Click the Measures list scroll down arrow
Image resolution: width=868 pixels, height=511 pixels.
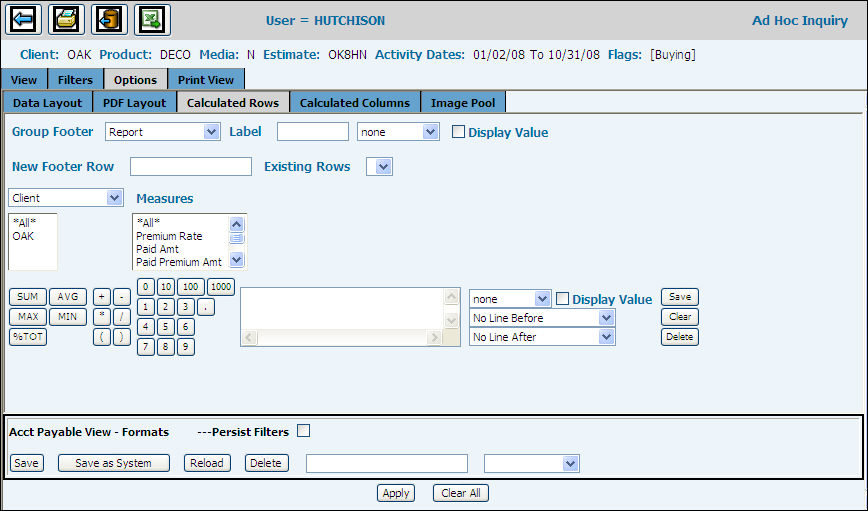pos(236,259)
